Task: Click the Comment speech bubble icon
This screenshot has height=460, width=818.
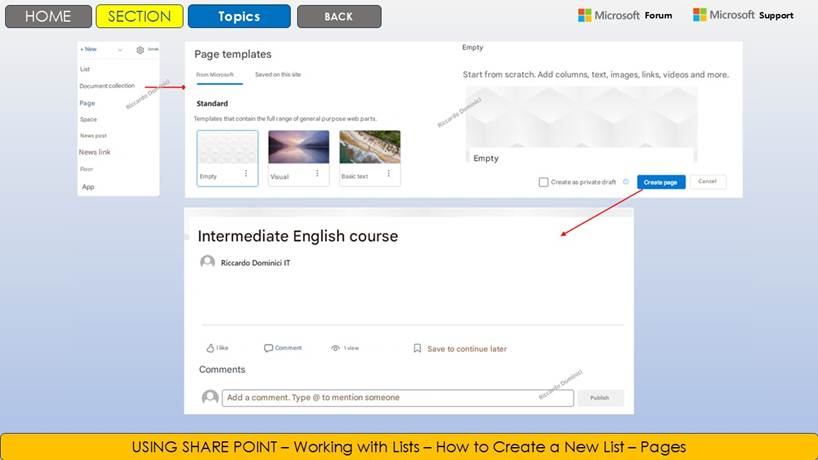Action: [x=268, y=348]
